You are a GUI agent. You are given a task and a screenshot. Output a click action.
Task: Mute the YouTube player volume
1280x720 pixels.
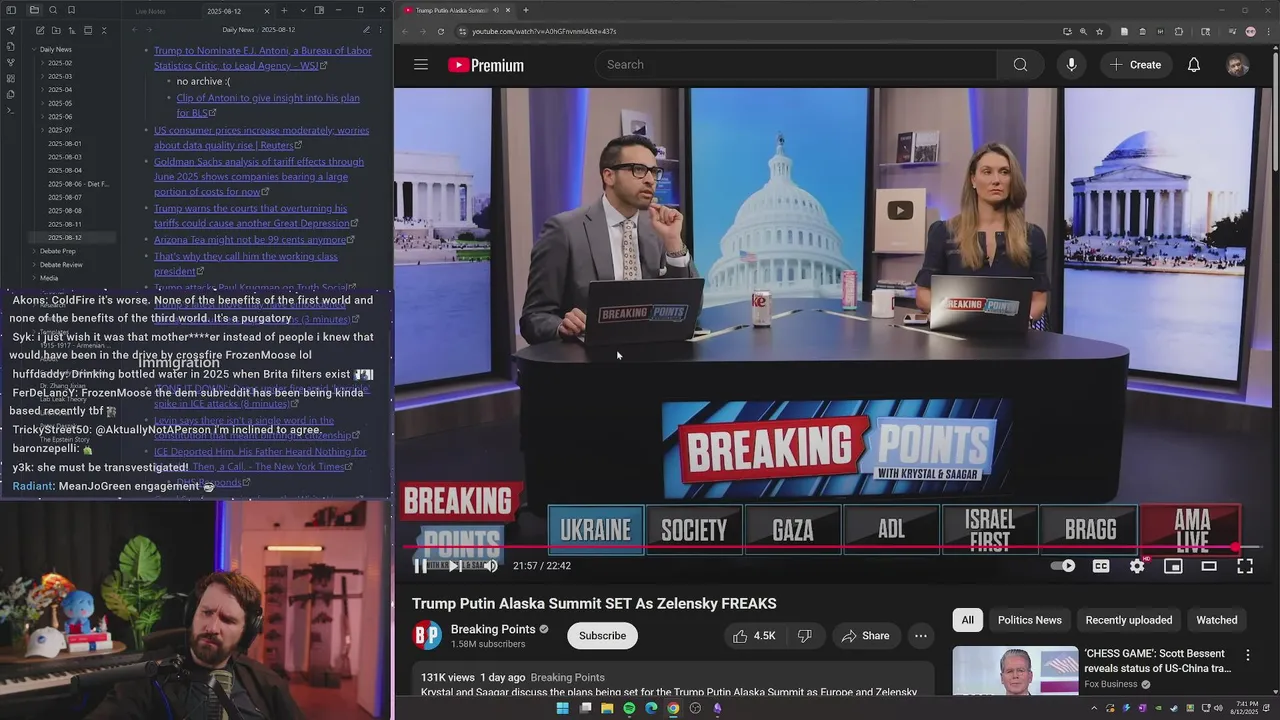click(490, 566)
